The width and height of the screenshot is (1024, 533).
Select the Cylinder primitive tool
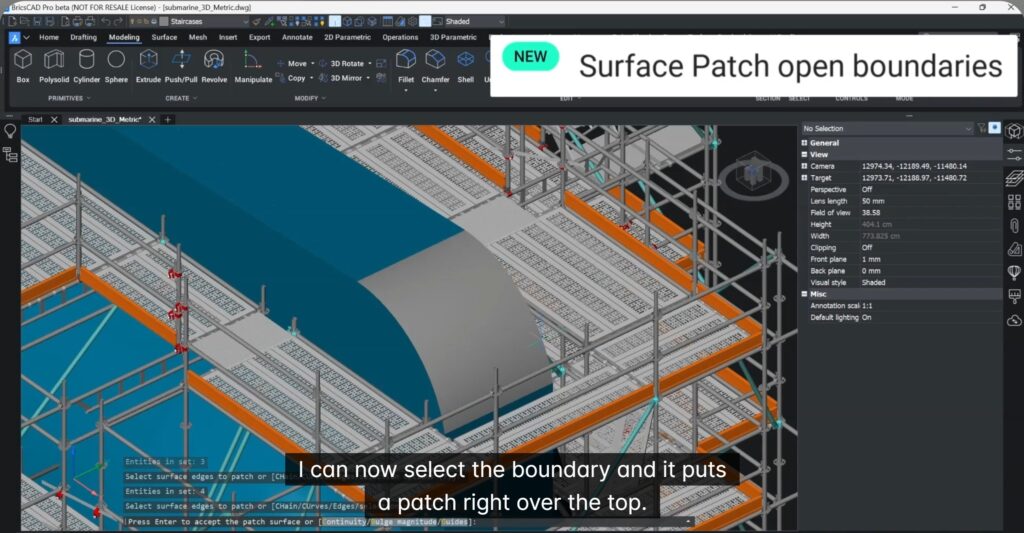tap(86, 66)
